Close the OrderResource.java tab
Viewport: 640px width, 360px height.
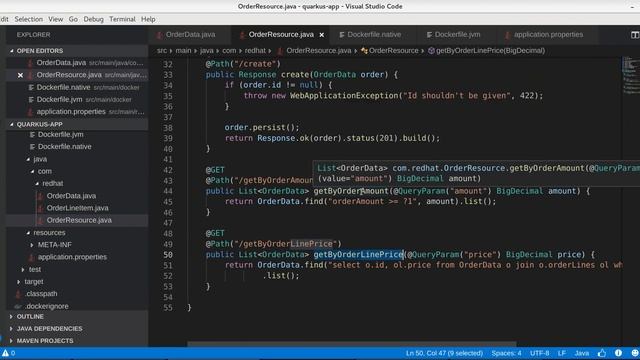coord(322,35)
